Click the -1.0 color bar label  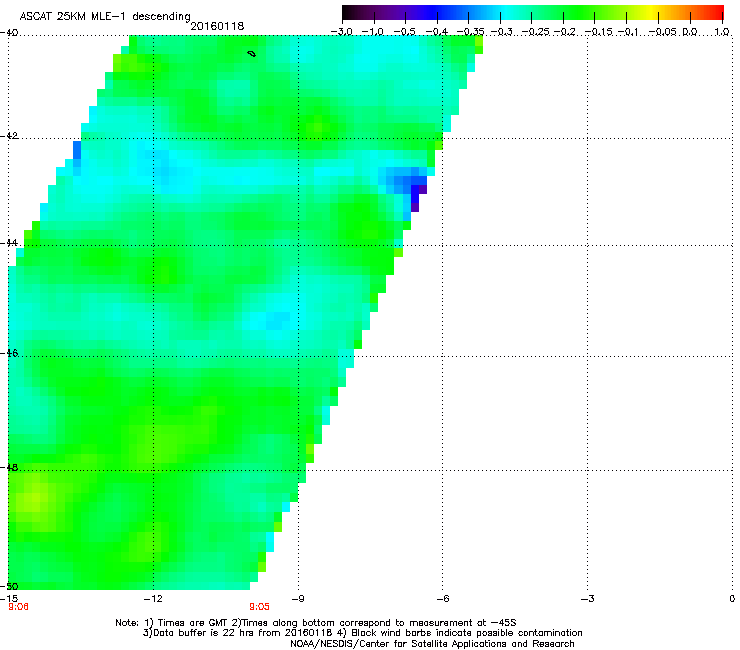click(x=373, y=32)
